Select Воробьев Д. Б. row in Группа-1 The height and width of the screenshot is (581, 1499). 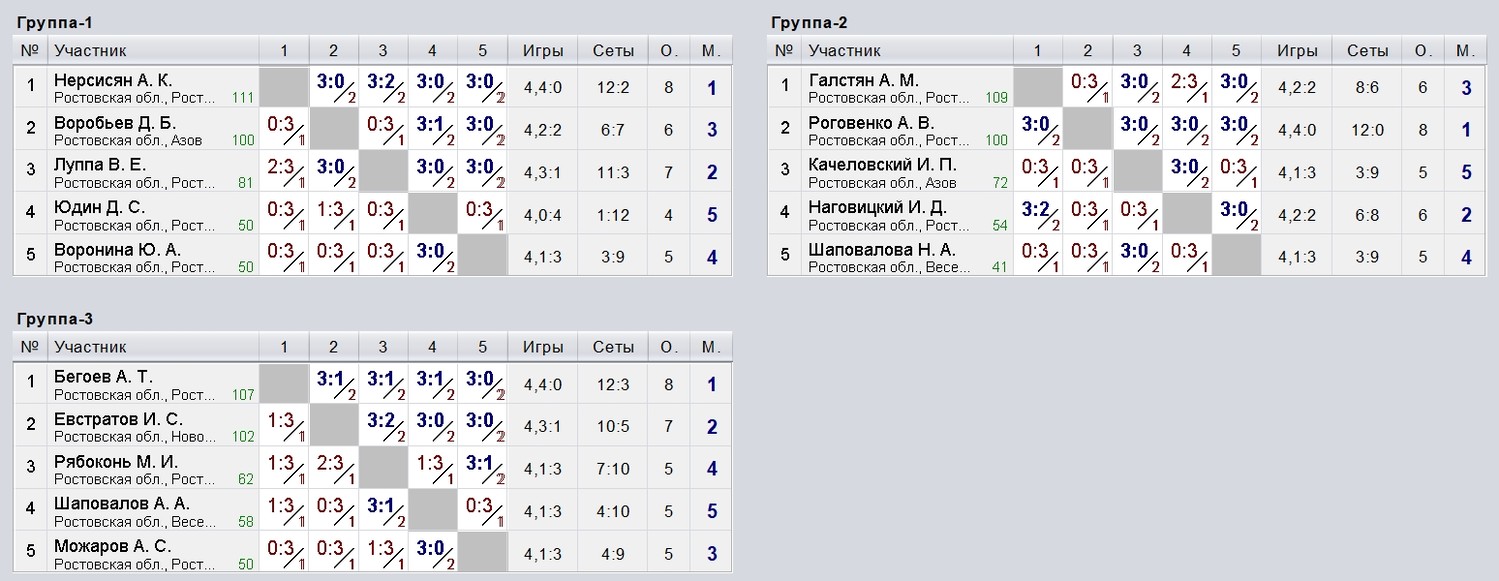(x=373, y=129)
